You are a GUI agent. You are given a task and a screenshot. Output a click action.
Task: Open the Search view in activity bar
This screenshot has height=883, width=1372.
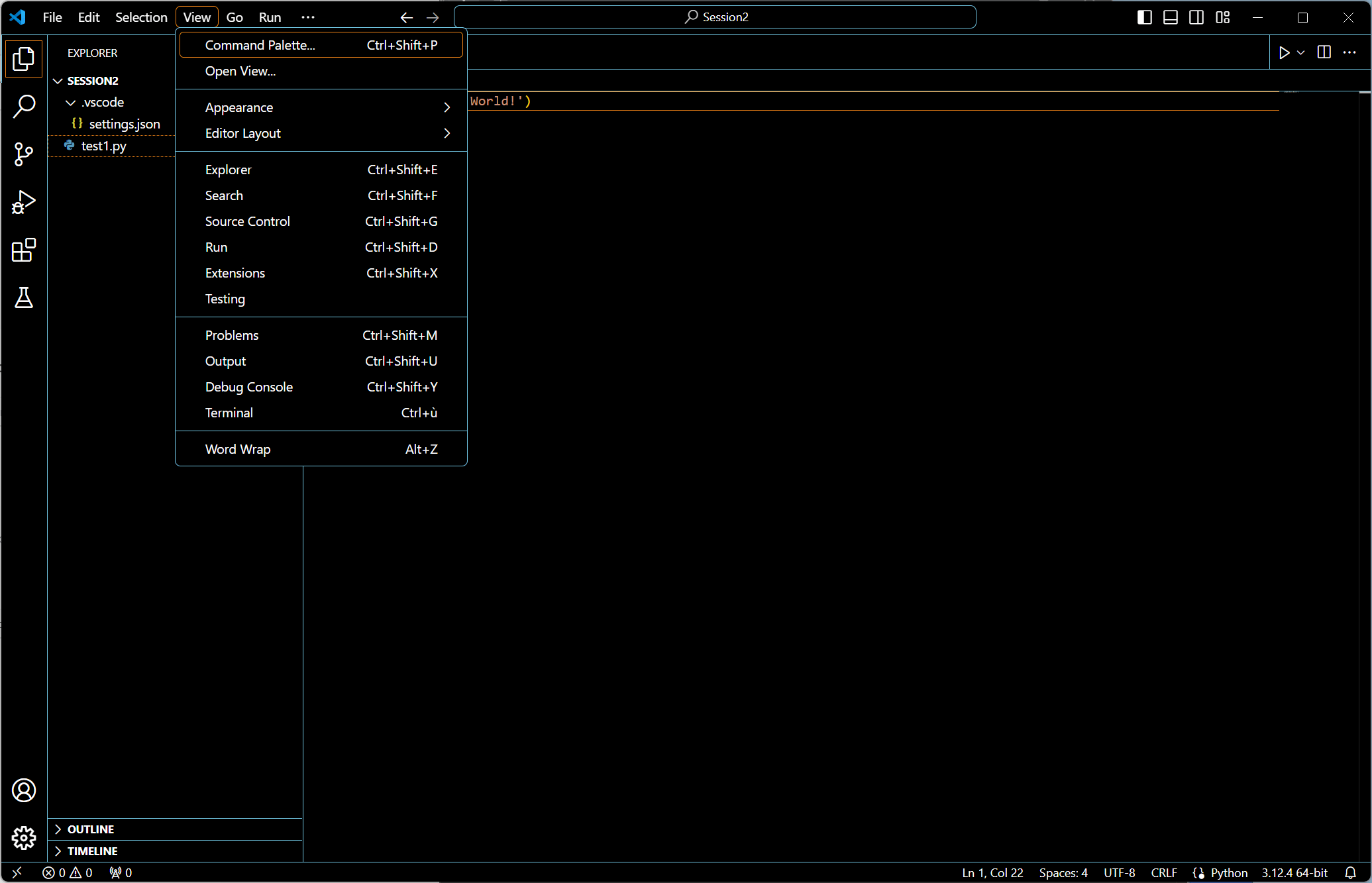tap(24, 106)
